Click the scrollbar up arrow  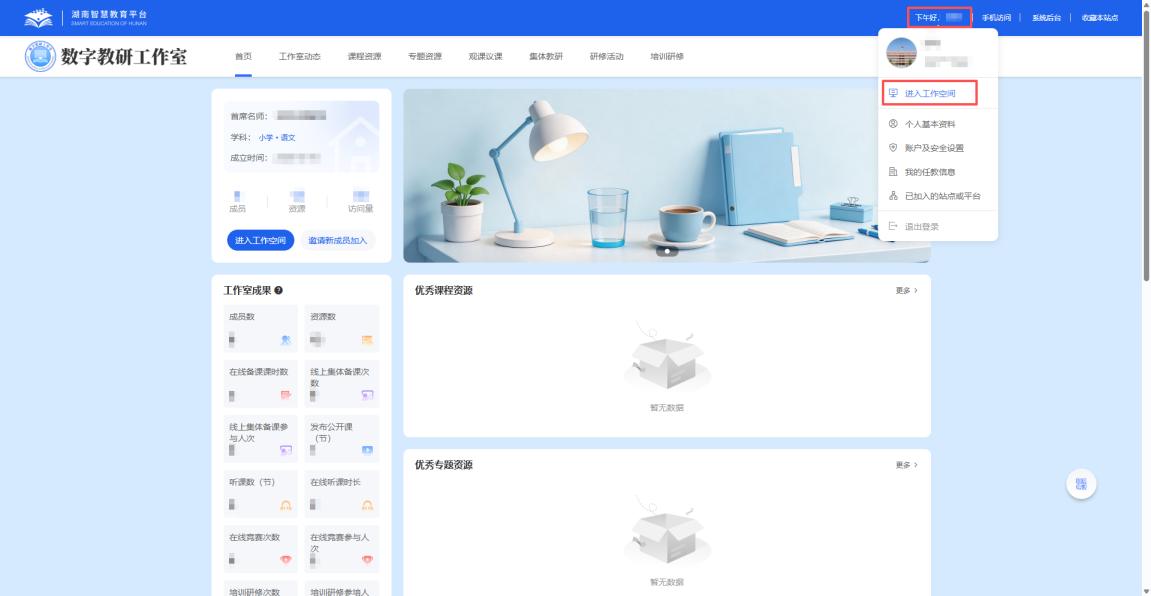coord(1146,4)
